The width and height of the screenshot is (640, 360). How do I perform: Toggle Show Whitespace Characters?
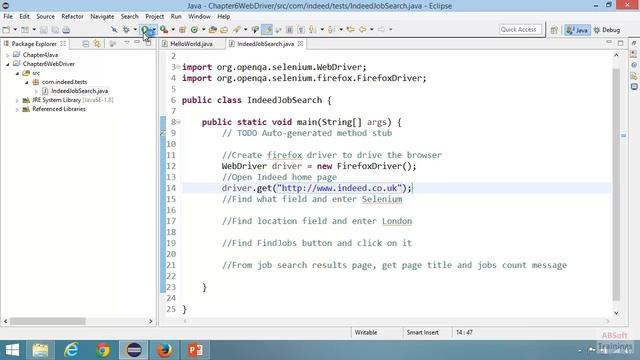pos(301,30)
